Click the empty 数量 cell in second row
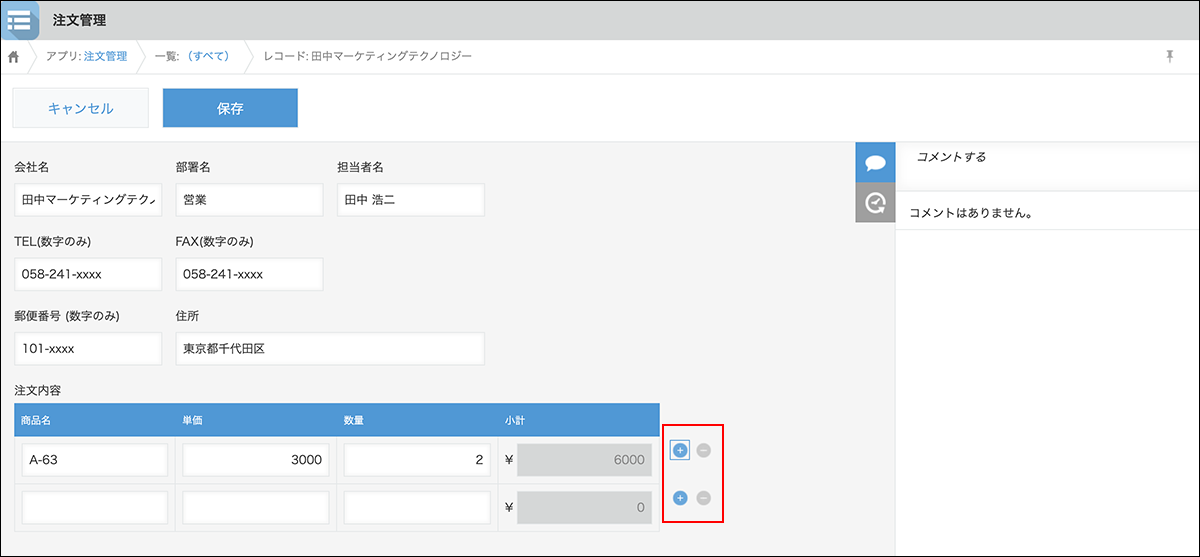This screenshot has width=1200, height=557. point(417,508)
